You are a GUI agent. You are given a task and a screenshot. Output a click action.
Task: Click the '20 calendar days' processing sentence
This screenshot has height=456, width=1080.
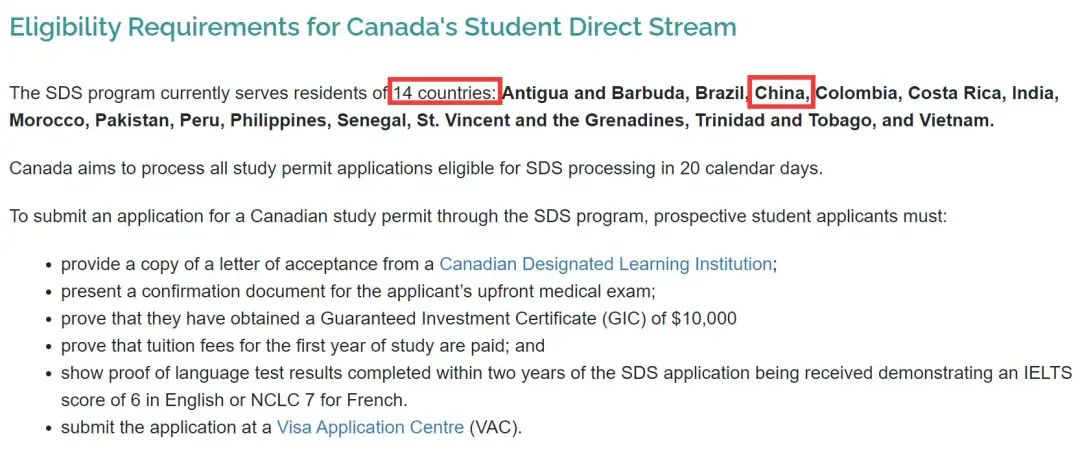pyautogui.click(x=415, y=169)
